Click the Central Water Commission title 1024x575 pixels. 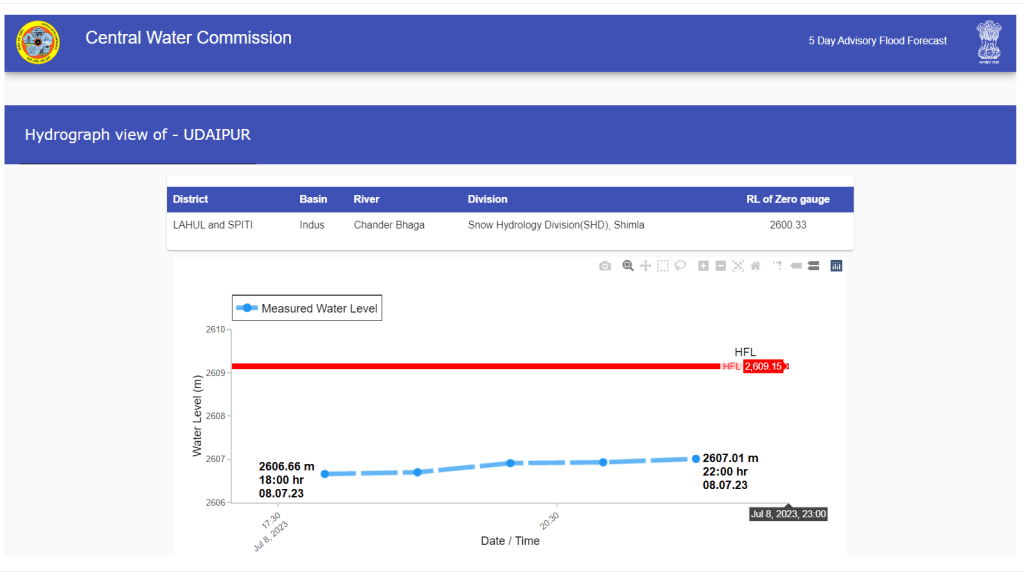pyautogui.click(x=188, y=38)
